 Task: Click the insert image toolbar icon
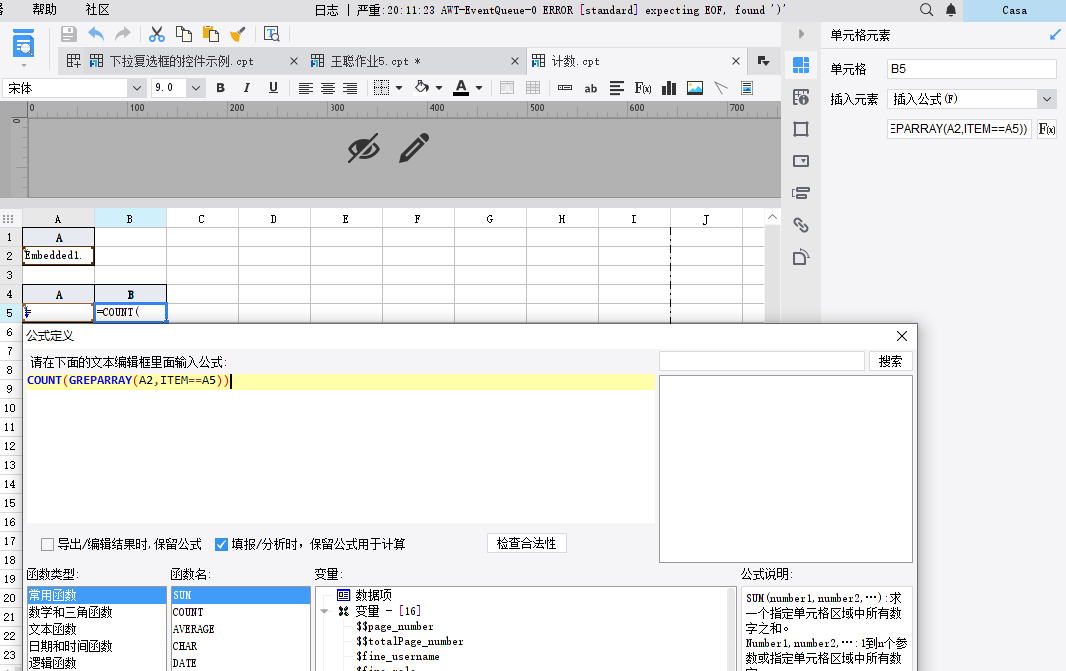694,88
